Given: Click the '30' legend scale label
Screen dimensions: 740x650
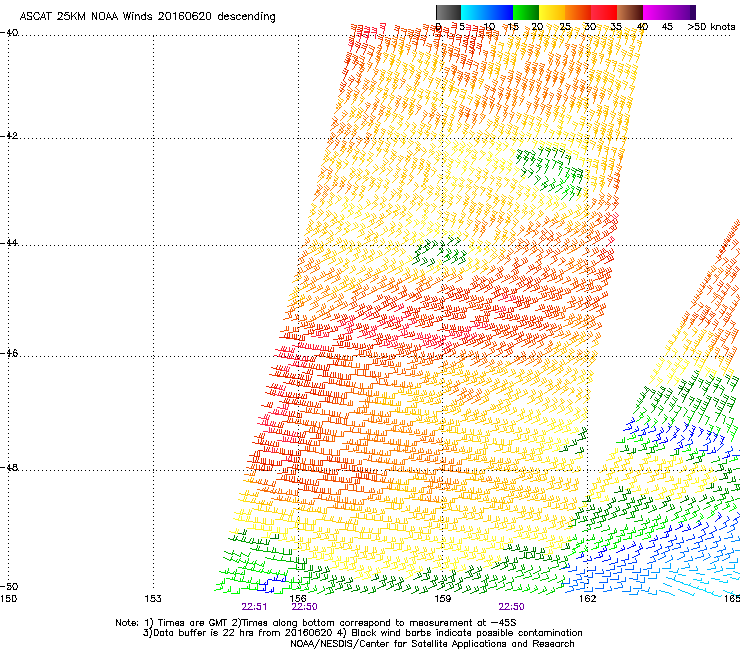Looking at the screenshot, I should pos(590,27).
